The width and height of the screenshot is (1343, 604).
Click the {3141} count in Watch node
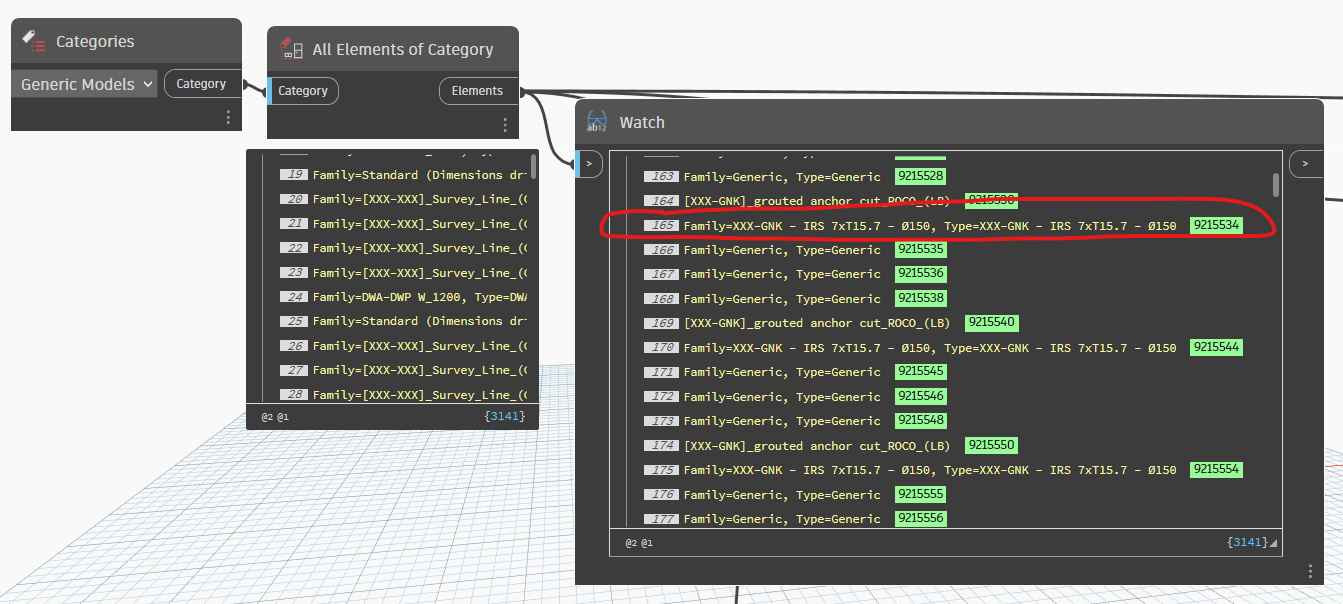[x=1247, y=542]
